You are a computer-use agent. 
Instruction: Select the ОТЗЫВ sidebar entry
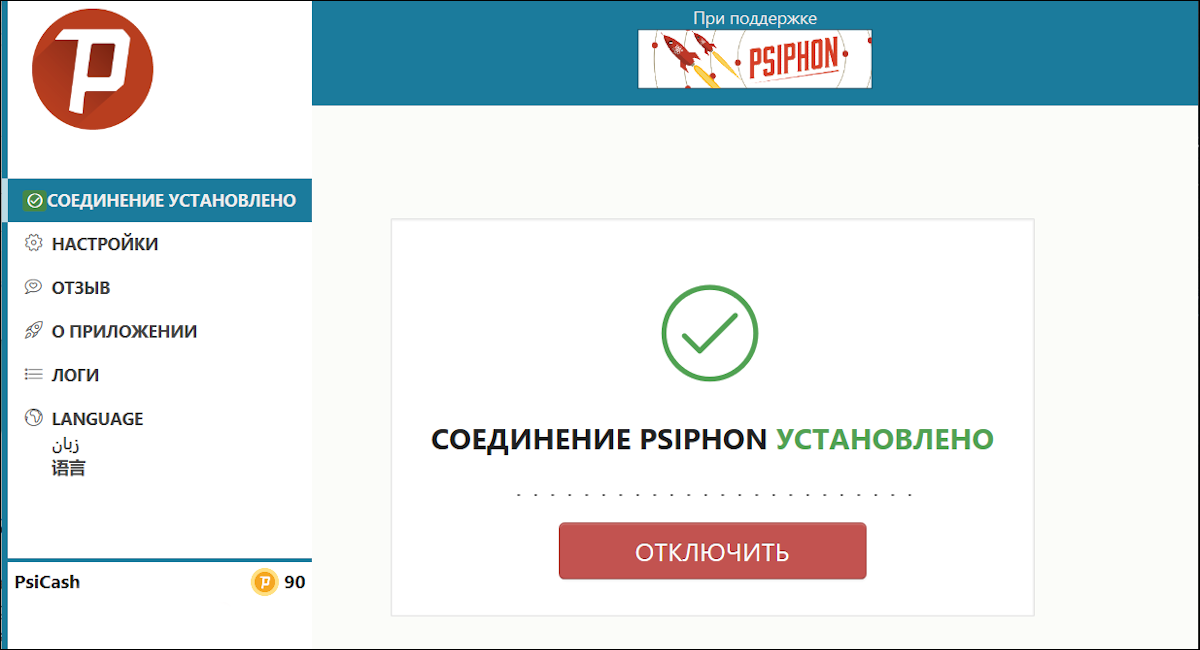coord(81,287)
